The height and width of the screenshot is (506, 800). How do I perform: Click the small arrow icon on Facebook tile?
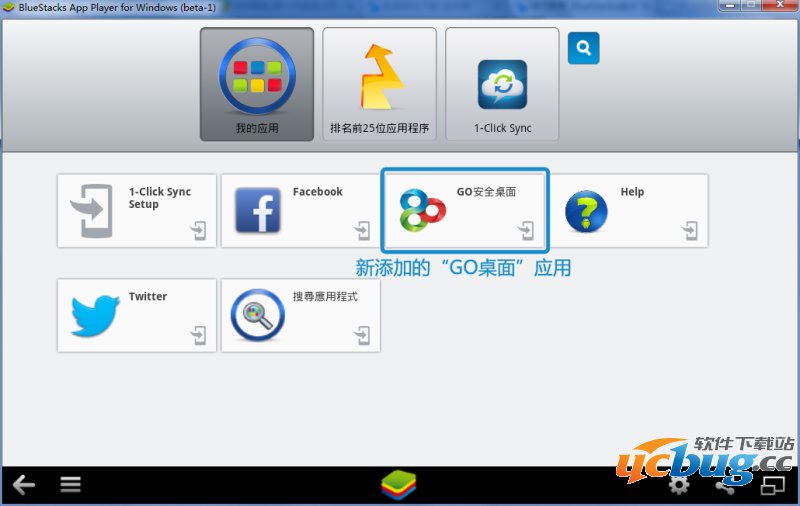click(x=362, y=231)
